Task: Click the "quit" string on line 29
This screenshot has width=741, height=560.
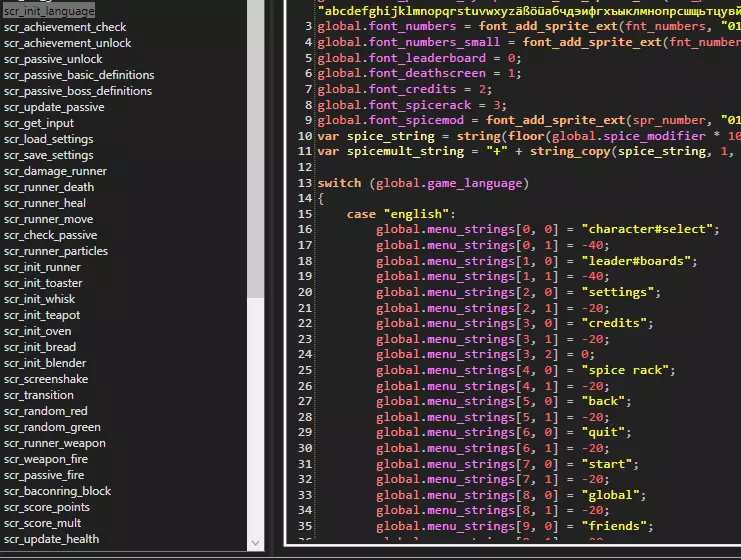Action: click(x=603, y=432)
